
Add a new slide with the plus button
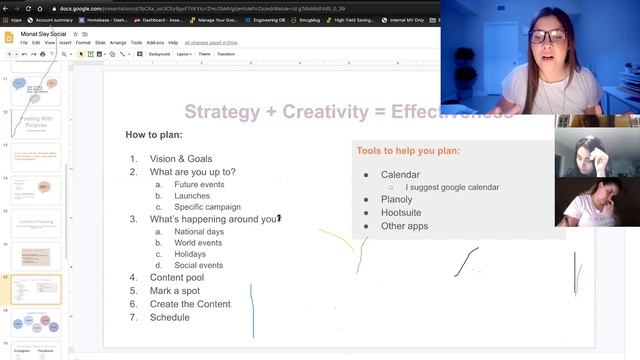point(9,54)
